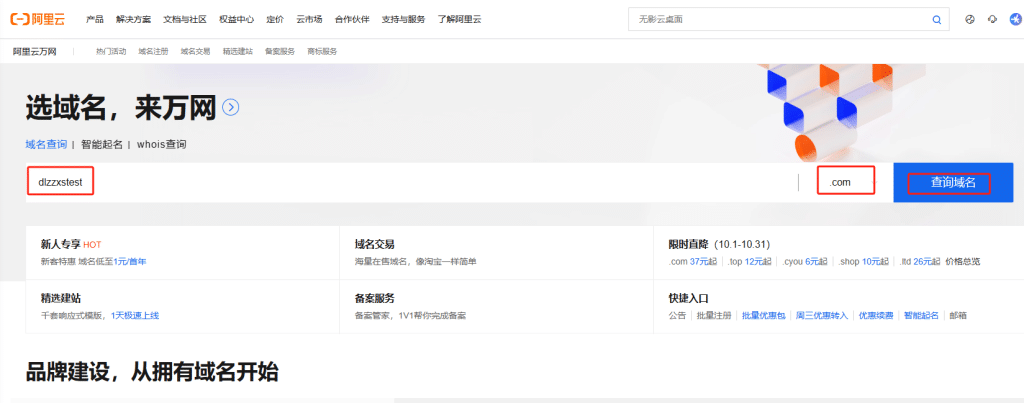The image size is (1024, 403).
Task: Click the .com 37元起 price link
Action: pyautogui.click(x=693, y=261)
